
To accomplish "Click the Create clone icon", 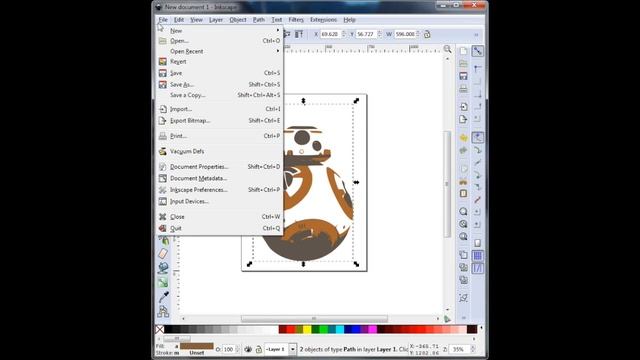I will pyautogui.click(x=463, y=267).
